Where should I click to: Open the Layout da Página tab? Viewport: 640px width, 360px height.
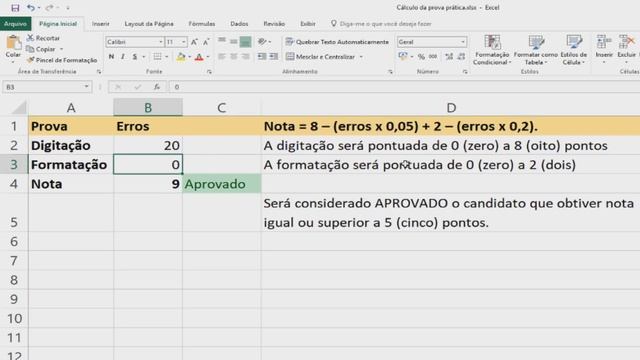point(149,24)
